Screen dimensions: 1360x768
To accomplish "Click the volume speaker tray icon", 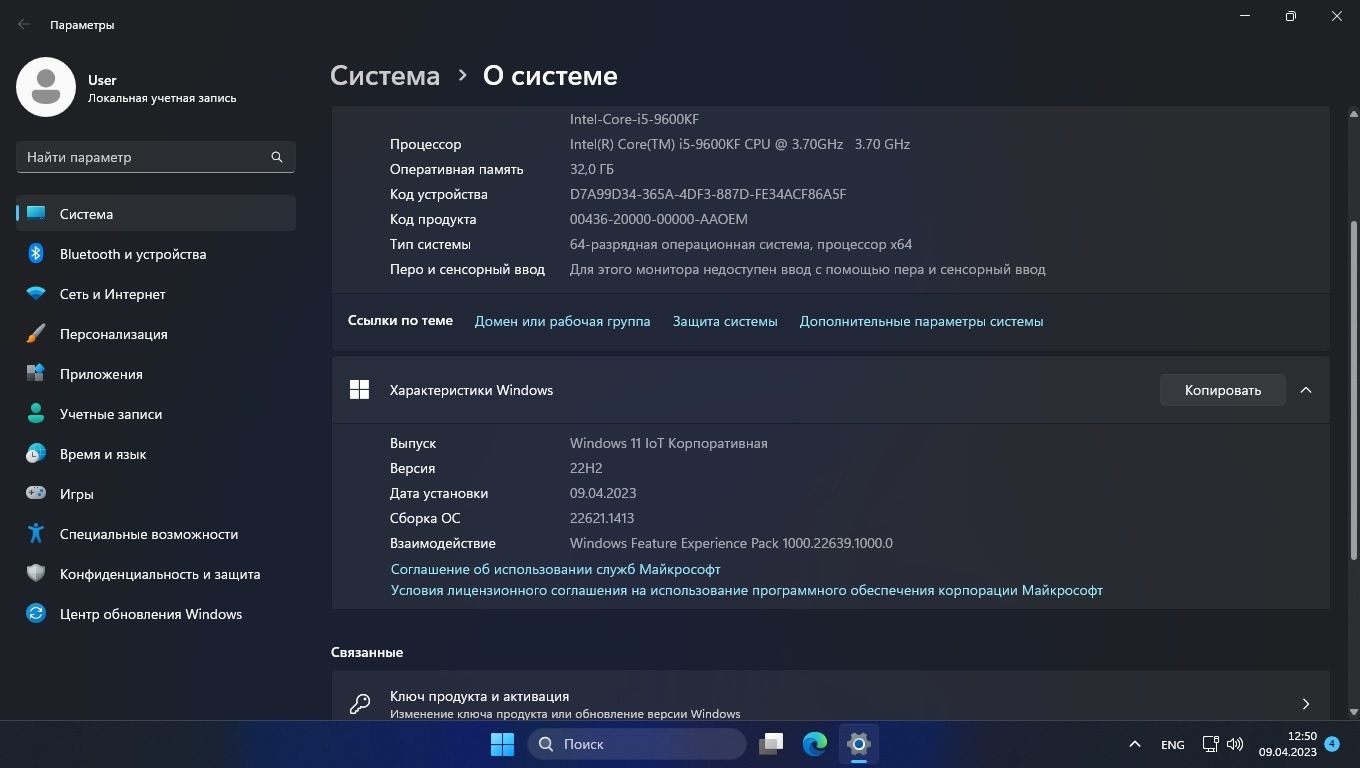I will [1235, 744].
